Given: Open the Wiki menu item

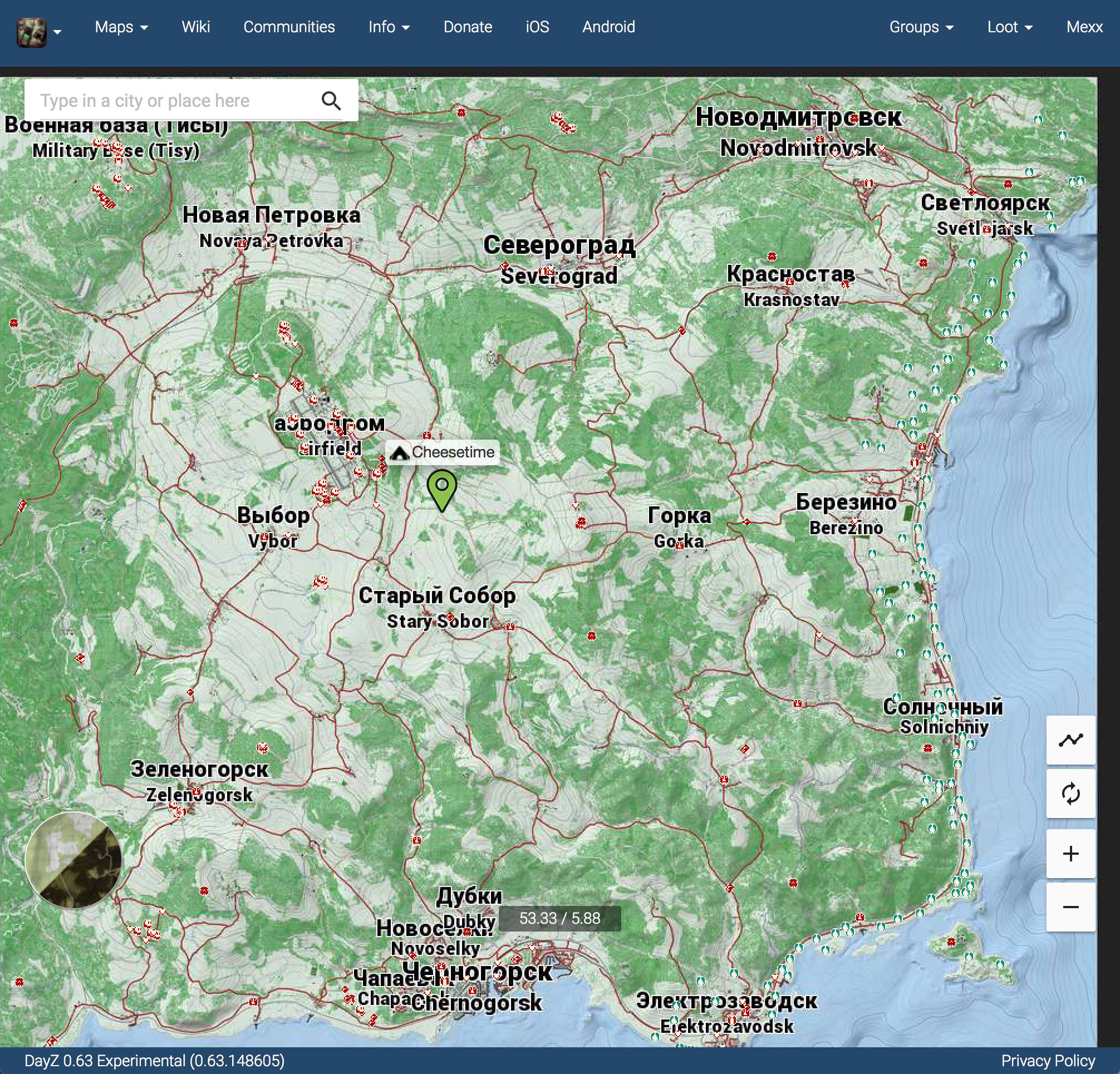Looking at the screenshot, I should tap(196, 27).
